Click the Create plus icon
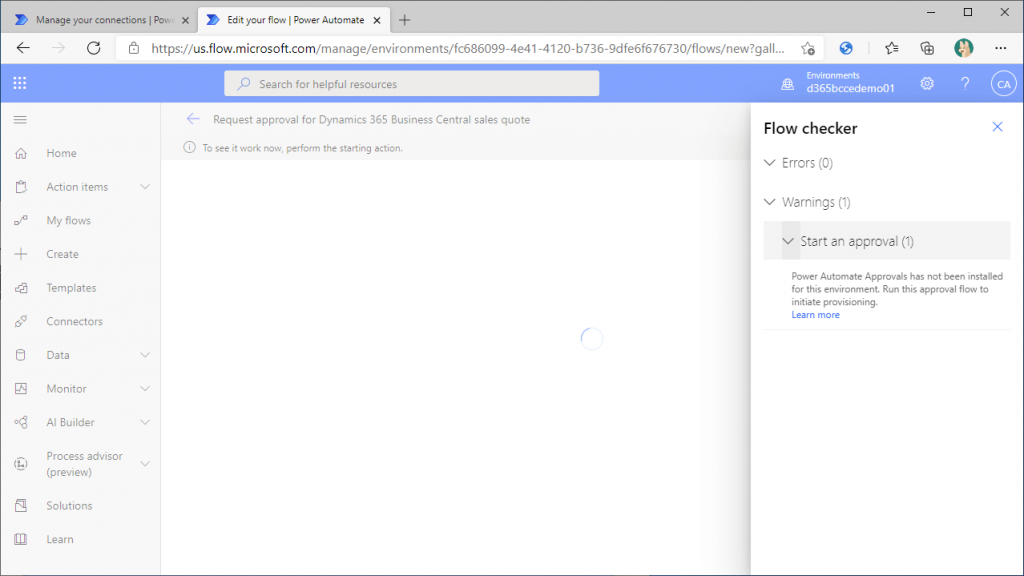 coord(21,254)
